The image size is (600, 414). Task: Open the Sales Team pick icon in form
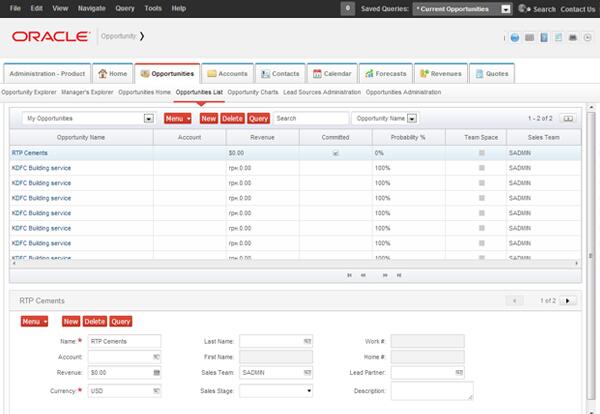pyautogui.click(x=307, y=373)
